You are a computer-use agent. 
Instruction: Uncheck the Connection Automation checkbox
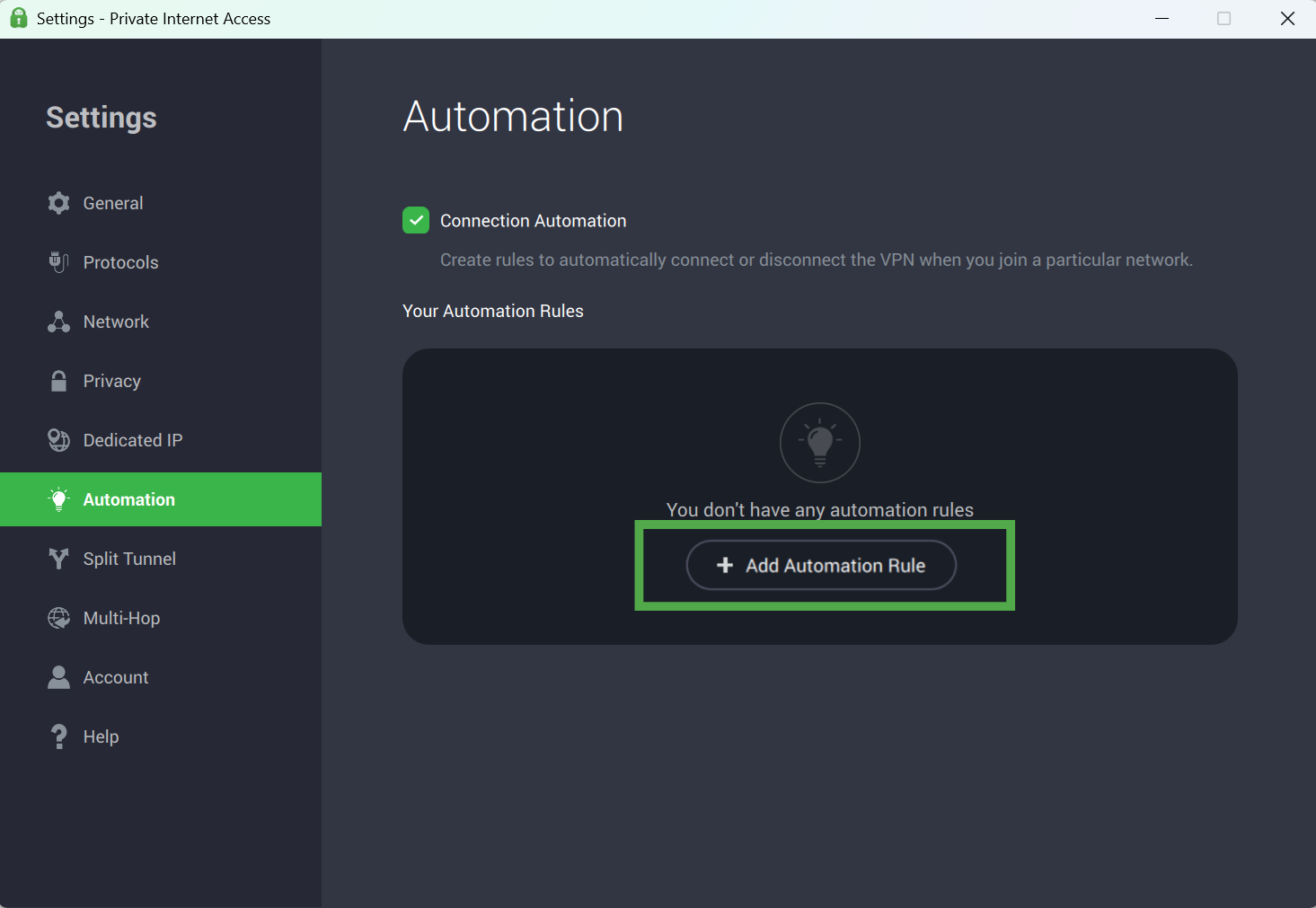[416, 220]
